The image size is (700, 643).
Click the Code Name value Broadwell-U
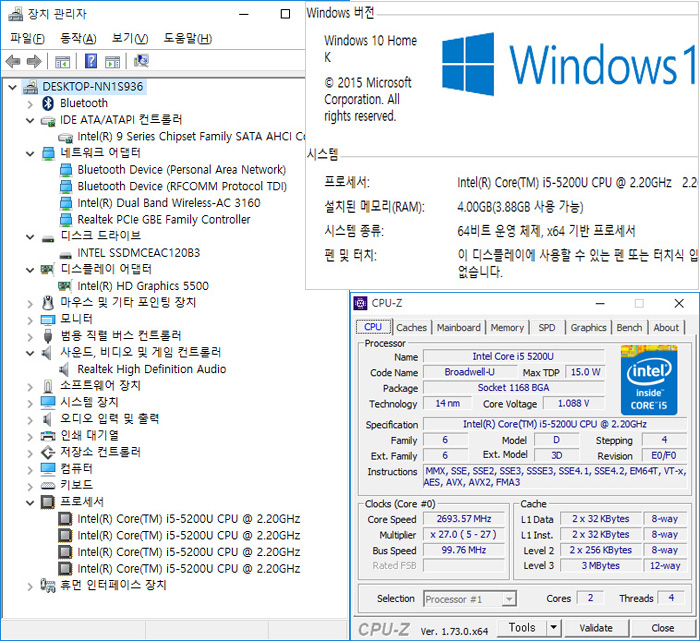tap(469, 372)
